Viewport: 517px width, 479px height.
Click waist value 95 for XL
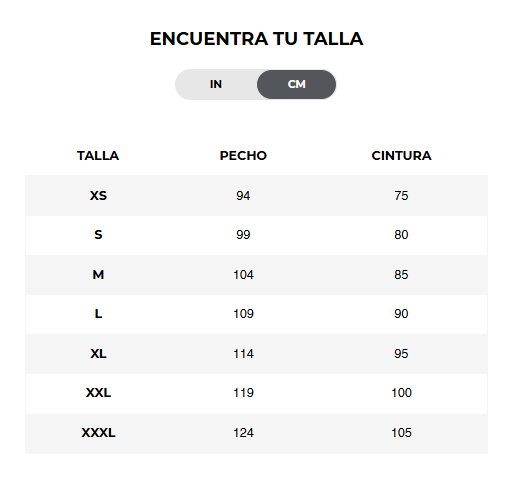[x=401, y=354]
